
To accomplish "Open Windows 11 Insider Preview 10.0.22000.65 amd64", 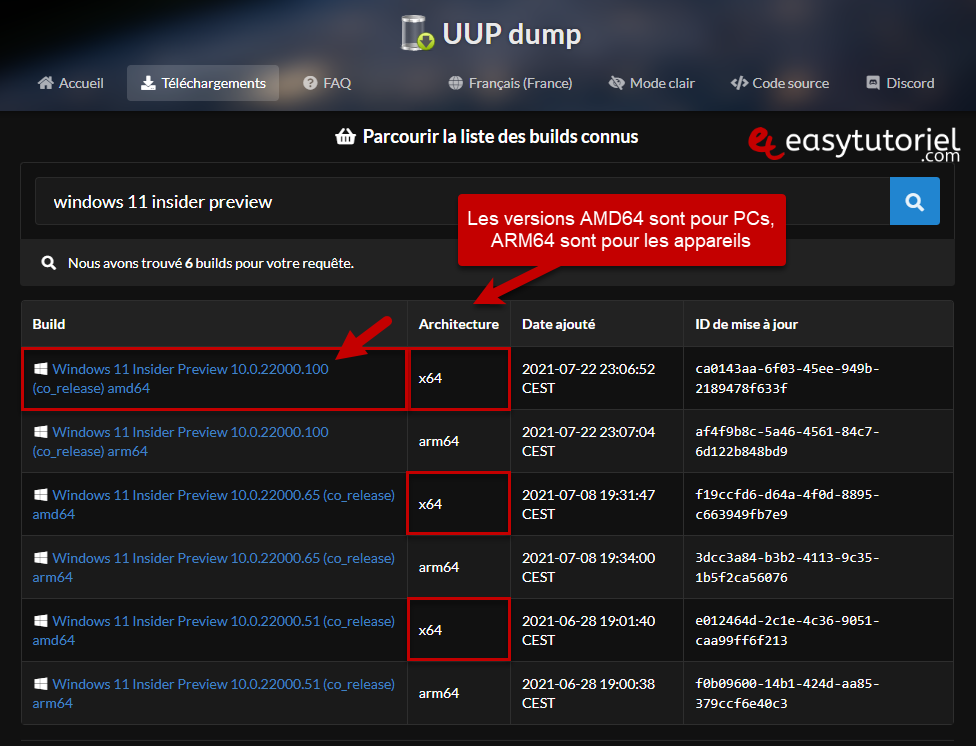I will coord(214,504).
